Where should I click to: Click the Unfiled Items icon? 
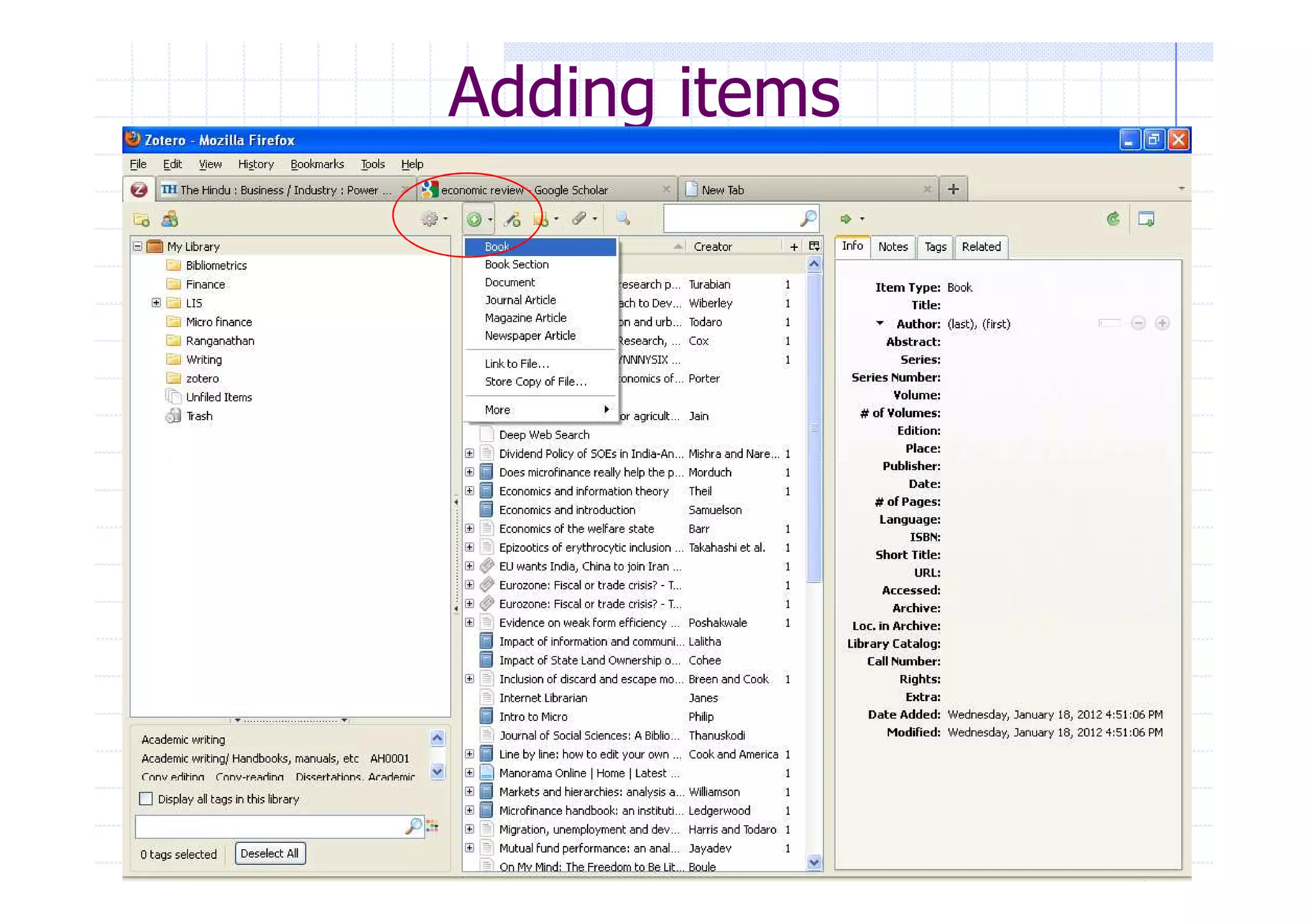click(x=173, y=397)
